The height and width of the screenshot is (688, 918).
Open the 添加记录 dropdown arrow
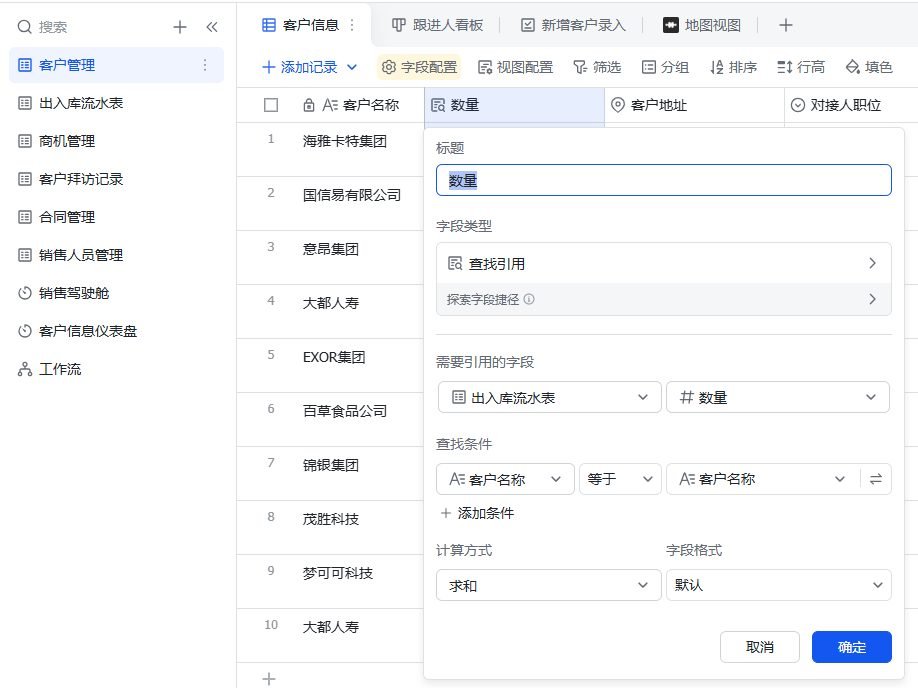352,67
